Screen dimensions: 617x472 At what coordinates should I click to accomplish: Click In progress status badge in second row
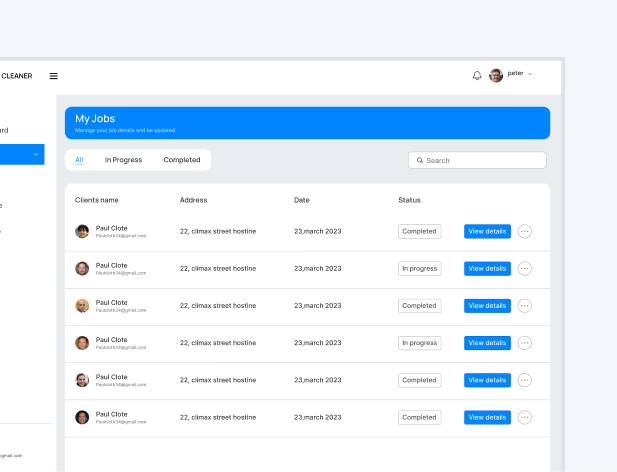coord(419,268)
